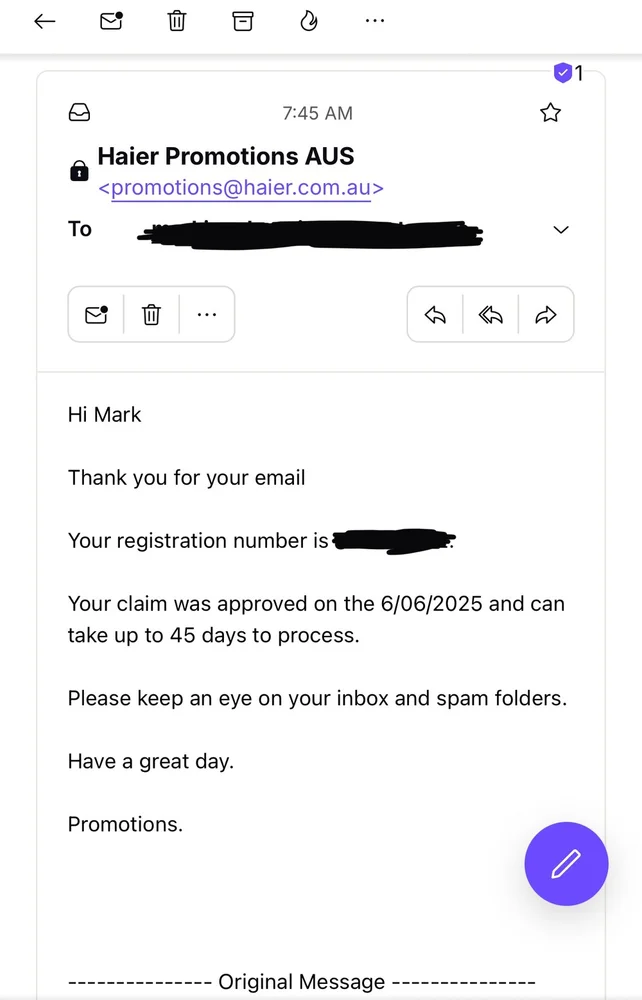Delete message using message action bar trash
The image size is (642, 1000).
[x=151, y=315]
